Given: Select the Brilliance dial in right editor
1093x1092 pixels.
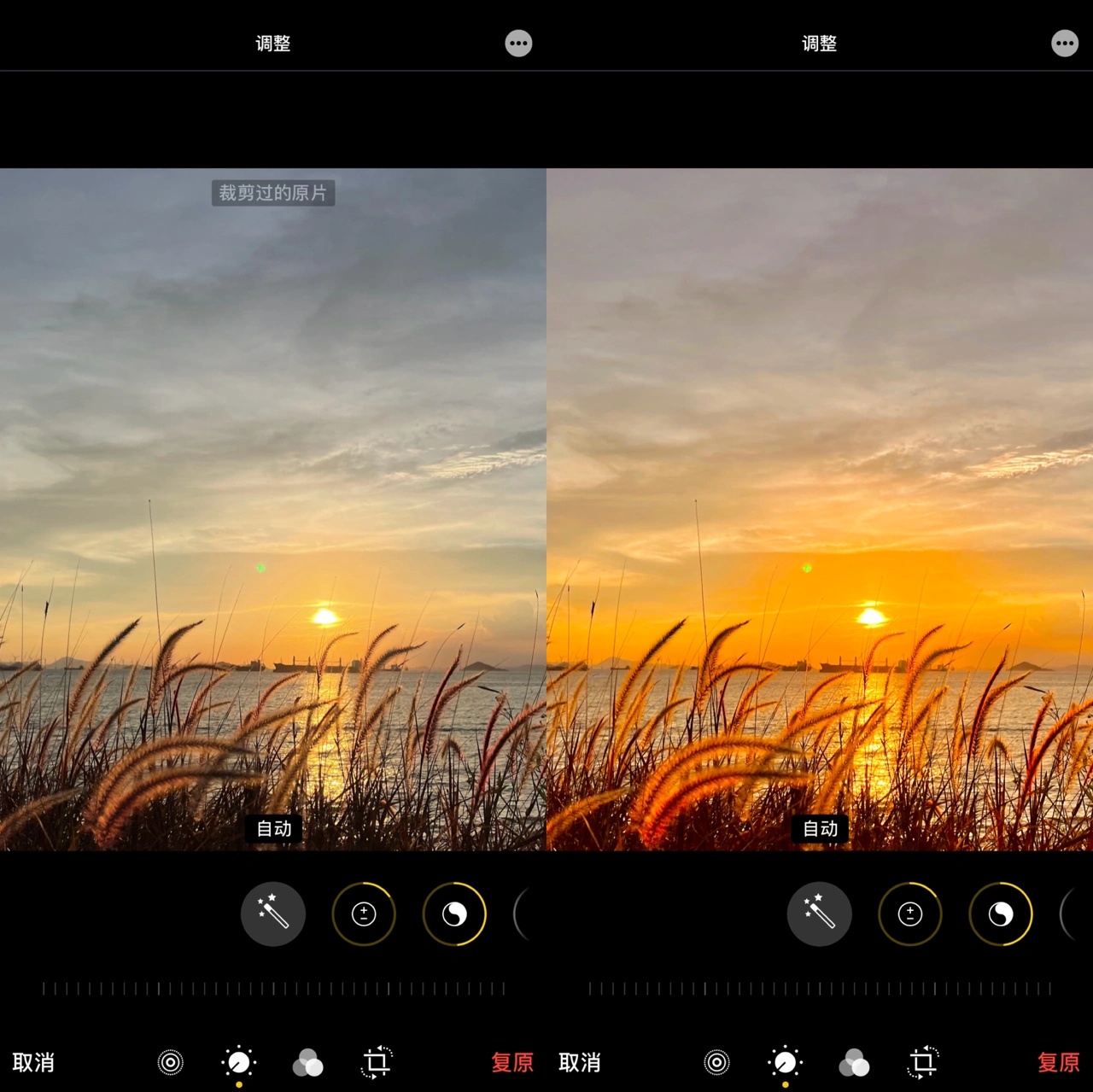Looking at the screenshot, I should (x=1001, y=914).
